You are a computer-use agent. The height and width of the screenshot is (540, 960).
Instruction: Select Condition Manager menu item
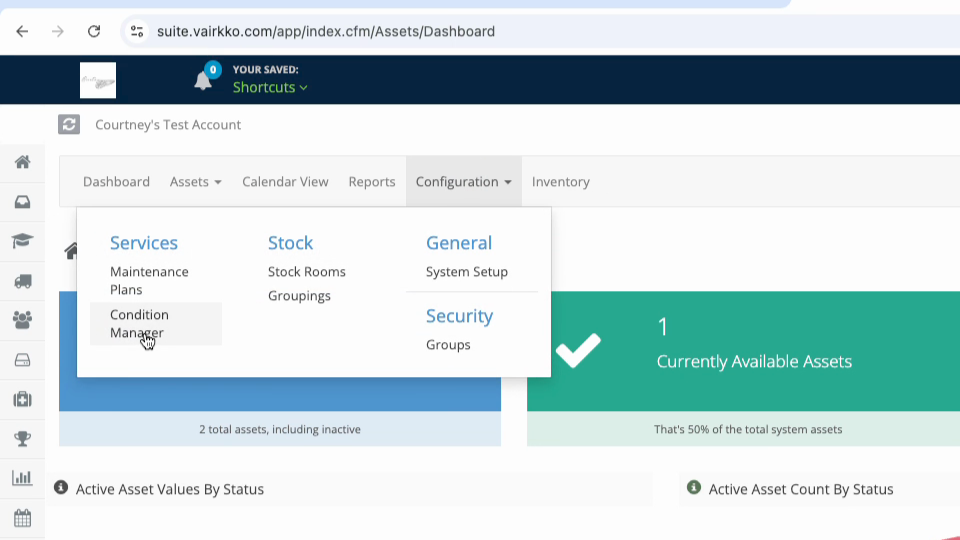(x=156, y=323)
